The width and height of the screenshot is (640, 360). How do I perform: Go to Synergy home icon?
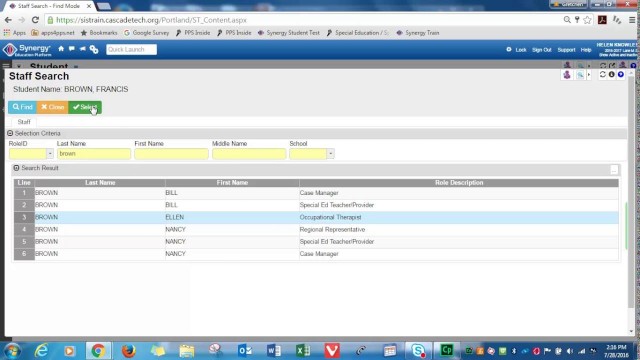coord(61,49)
